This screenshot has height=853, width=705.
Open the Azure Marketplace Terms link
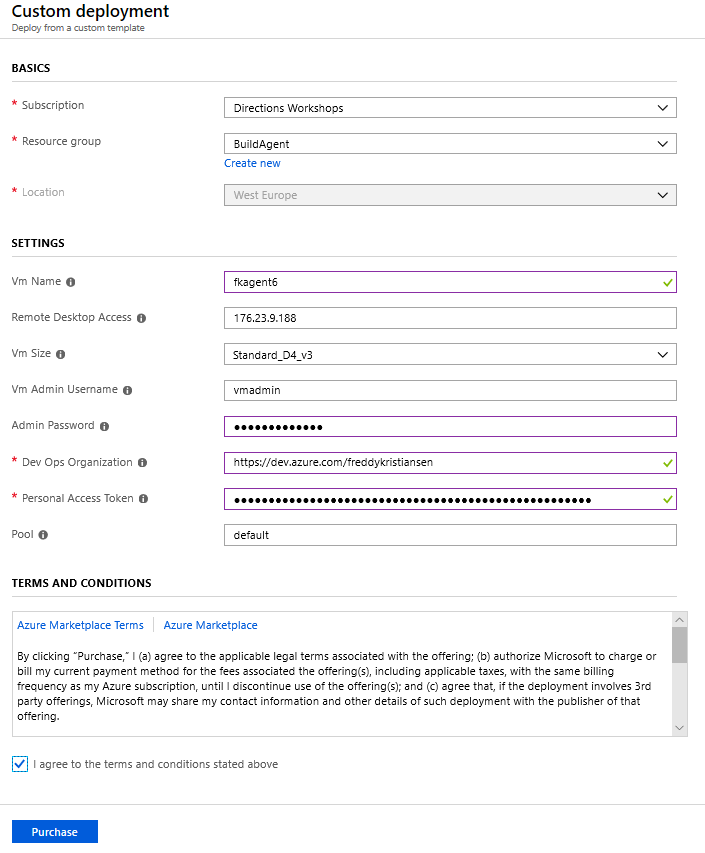point(80,625)
